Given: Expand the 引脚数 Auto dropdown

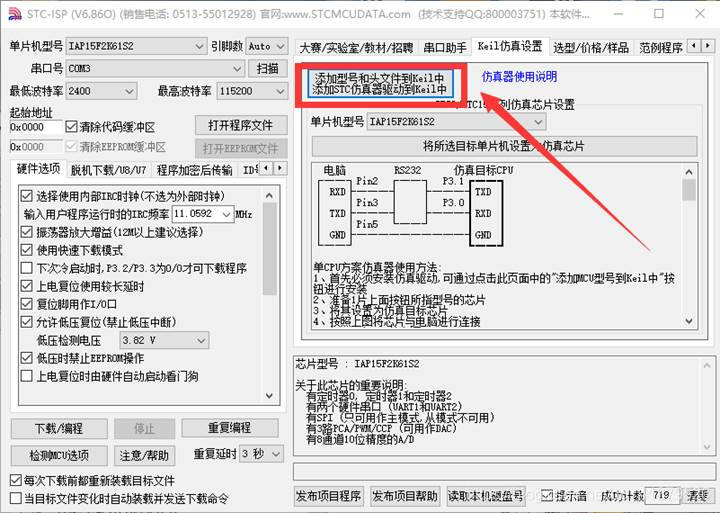Looking at the screenshot, I should (267, 46).
